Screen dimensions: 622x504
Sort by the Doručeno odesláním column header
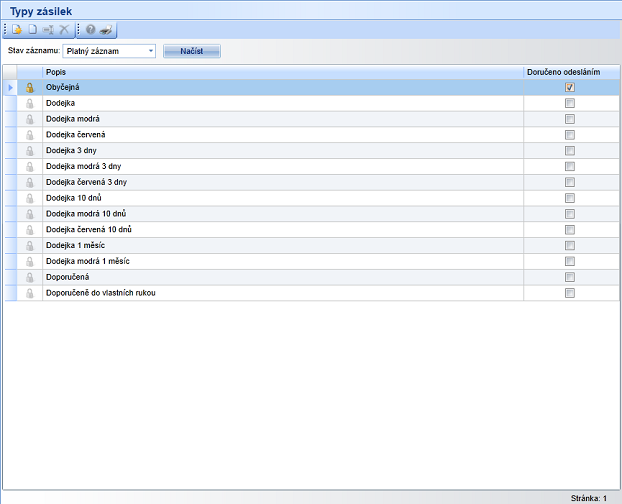(571, 72)
